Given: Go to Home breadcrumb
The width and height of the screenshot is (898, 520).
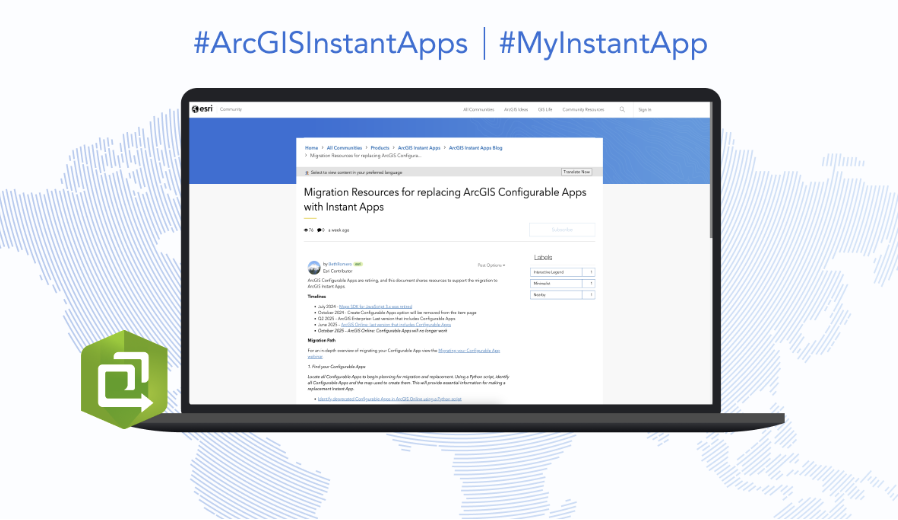Looking at the screenshot, I should coord(312,148).
